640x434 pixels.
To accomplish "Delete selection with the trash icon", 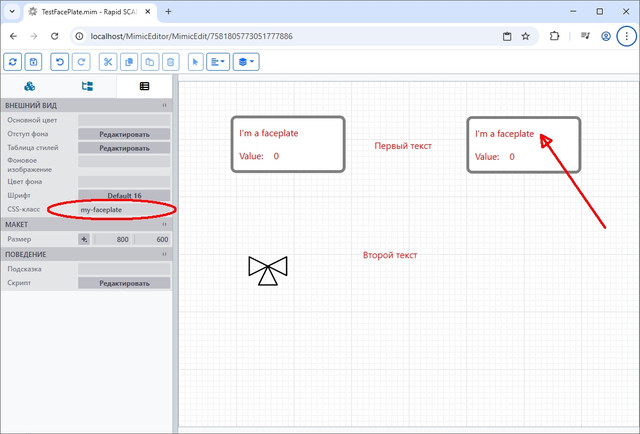I will click(171, 62).
